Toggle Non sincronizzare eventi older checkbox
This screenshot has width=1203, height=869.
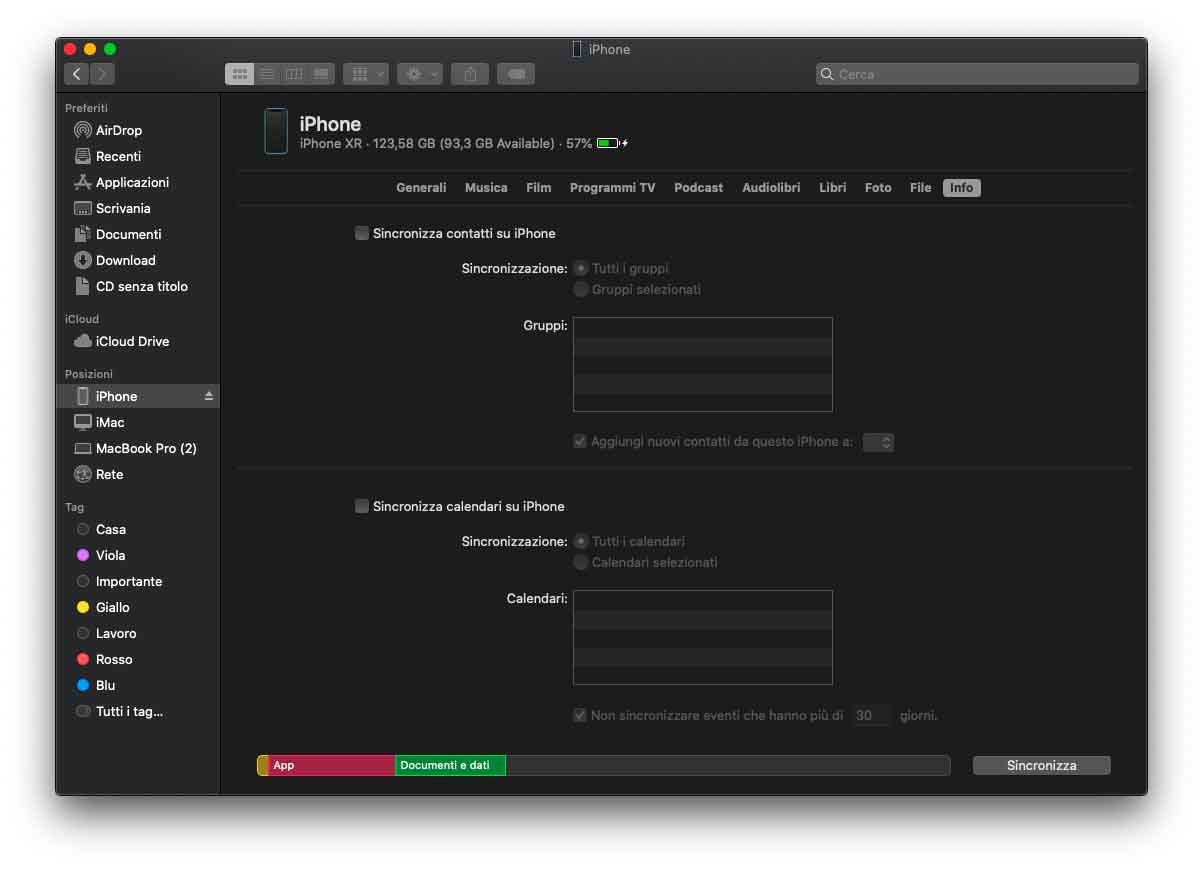coord(580,715)
